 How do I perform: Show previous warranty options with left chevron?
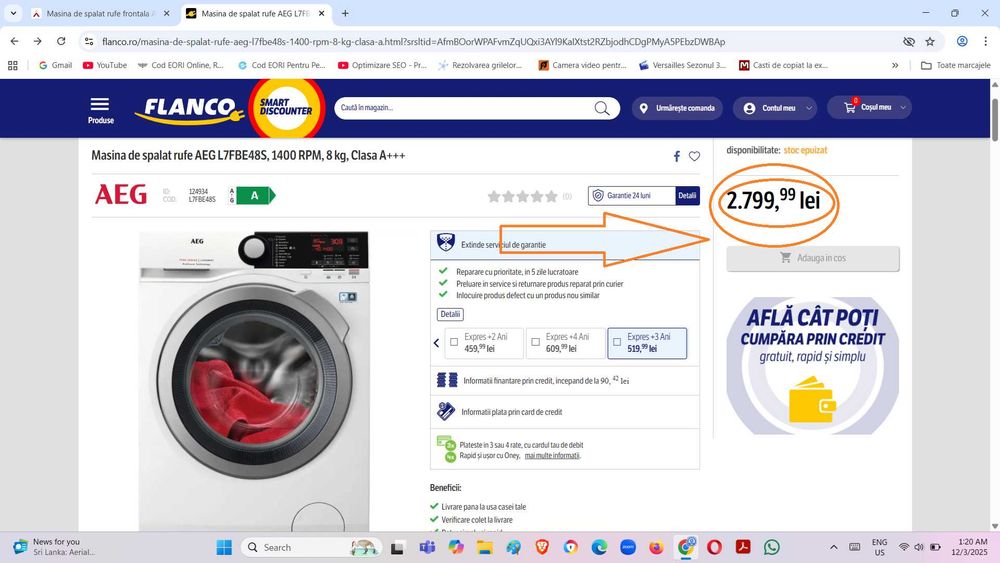point(436,343)
